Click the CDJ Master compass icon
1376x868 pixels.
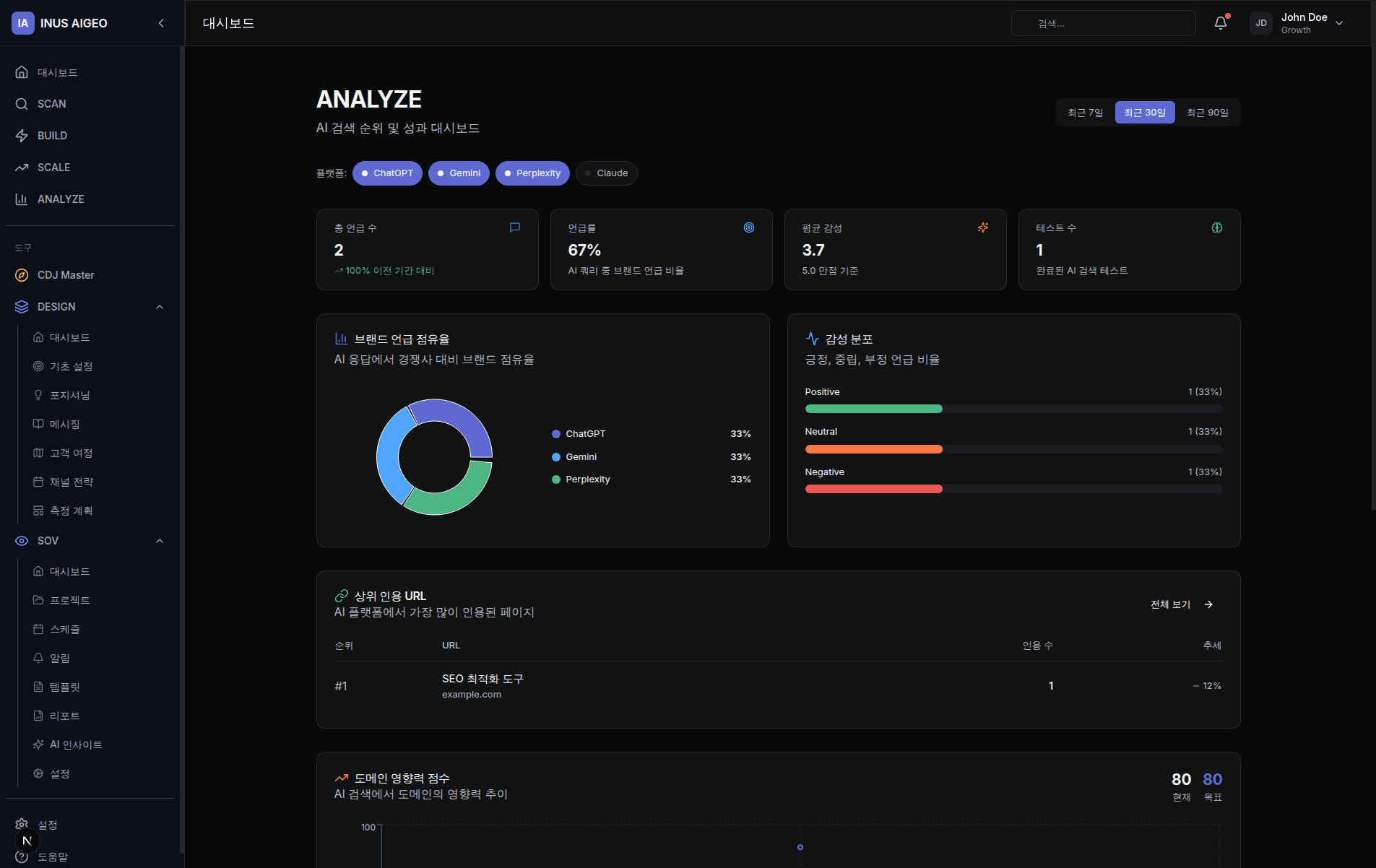pyautogui.click(x=22, y=275)
